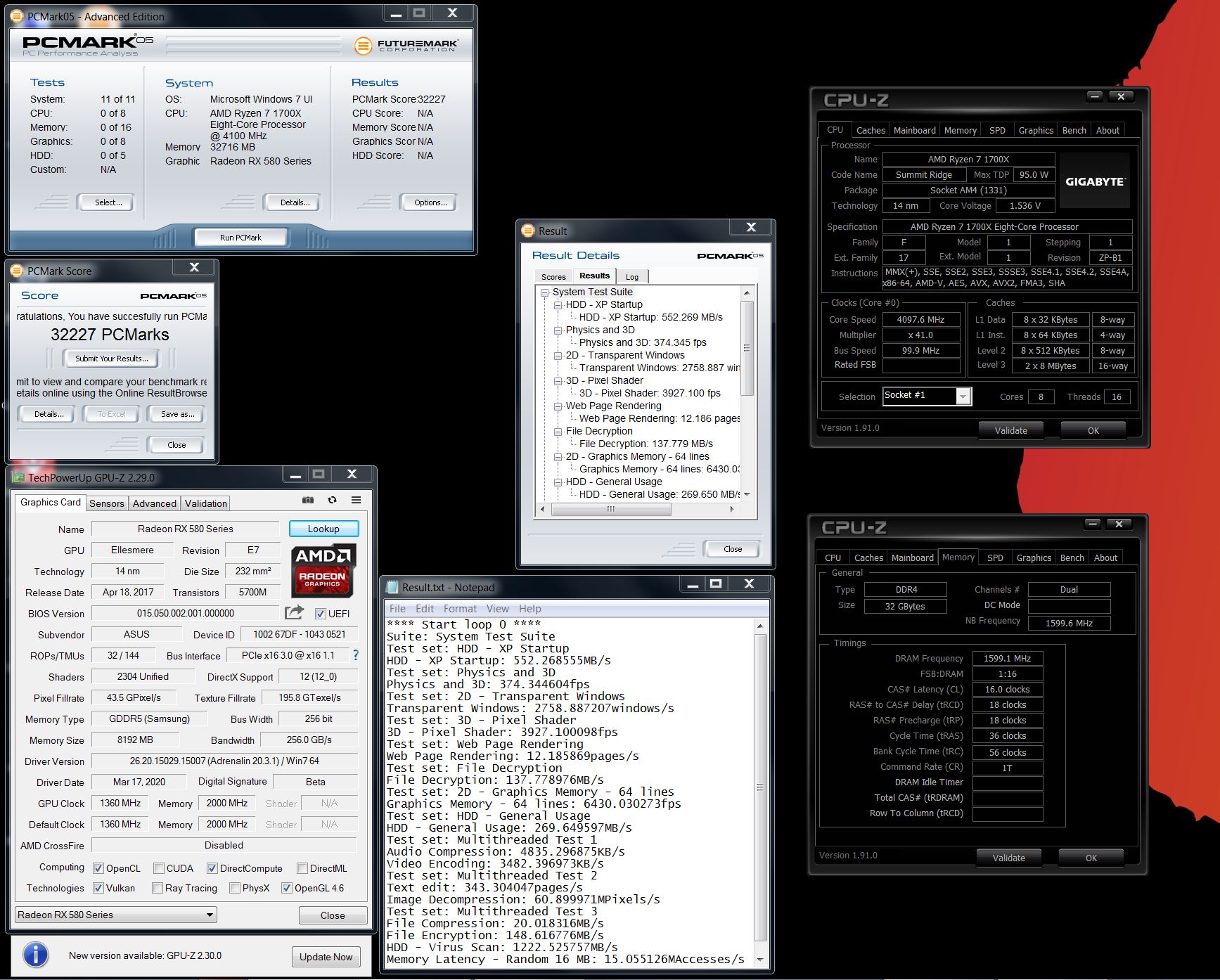The height and width of the screenshot is (980, 1220).
Task: Open the Validation tab in GPU-Z
Action: coord(205,503)
